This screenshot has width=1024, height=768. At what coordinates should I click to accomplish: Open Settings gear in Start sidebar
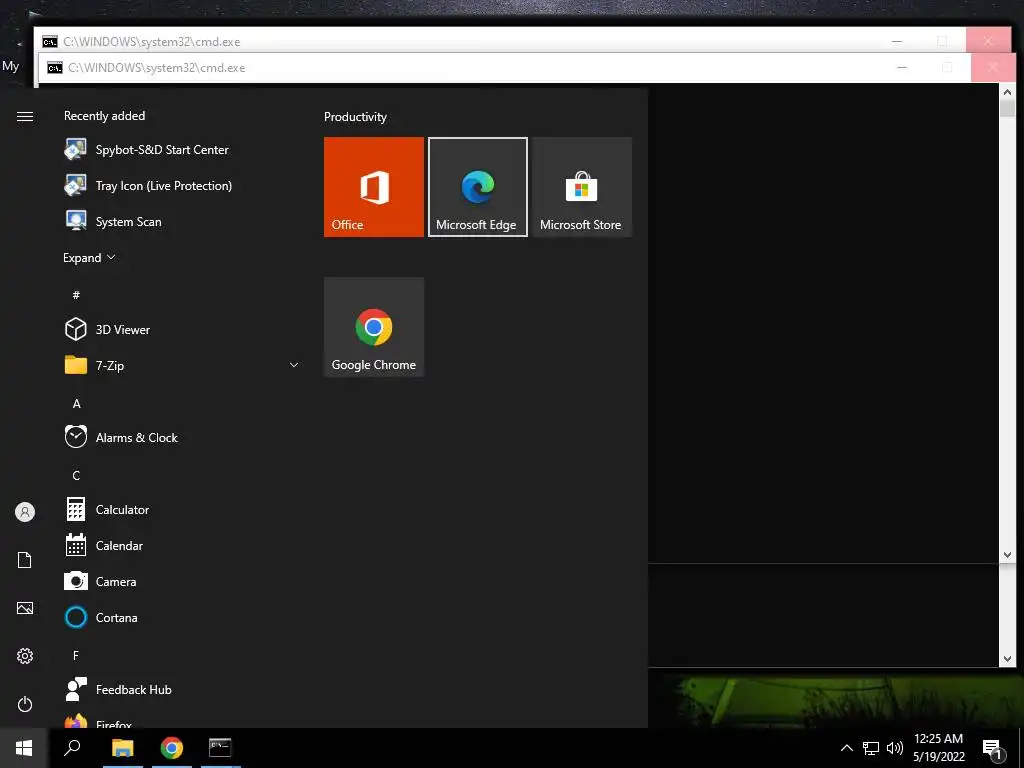[x=25, y=656]
